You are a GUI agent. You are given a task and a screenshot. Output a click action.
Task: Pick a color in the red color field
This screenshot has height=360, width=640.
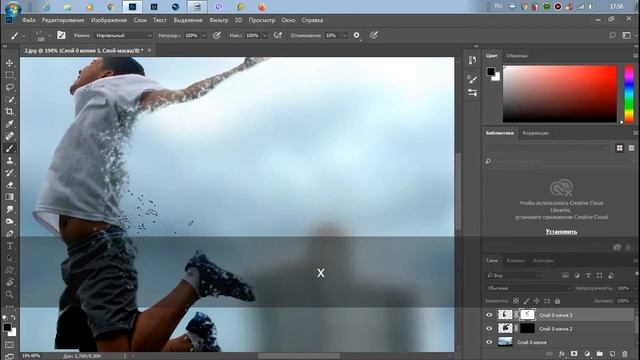click(560, 94)
